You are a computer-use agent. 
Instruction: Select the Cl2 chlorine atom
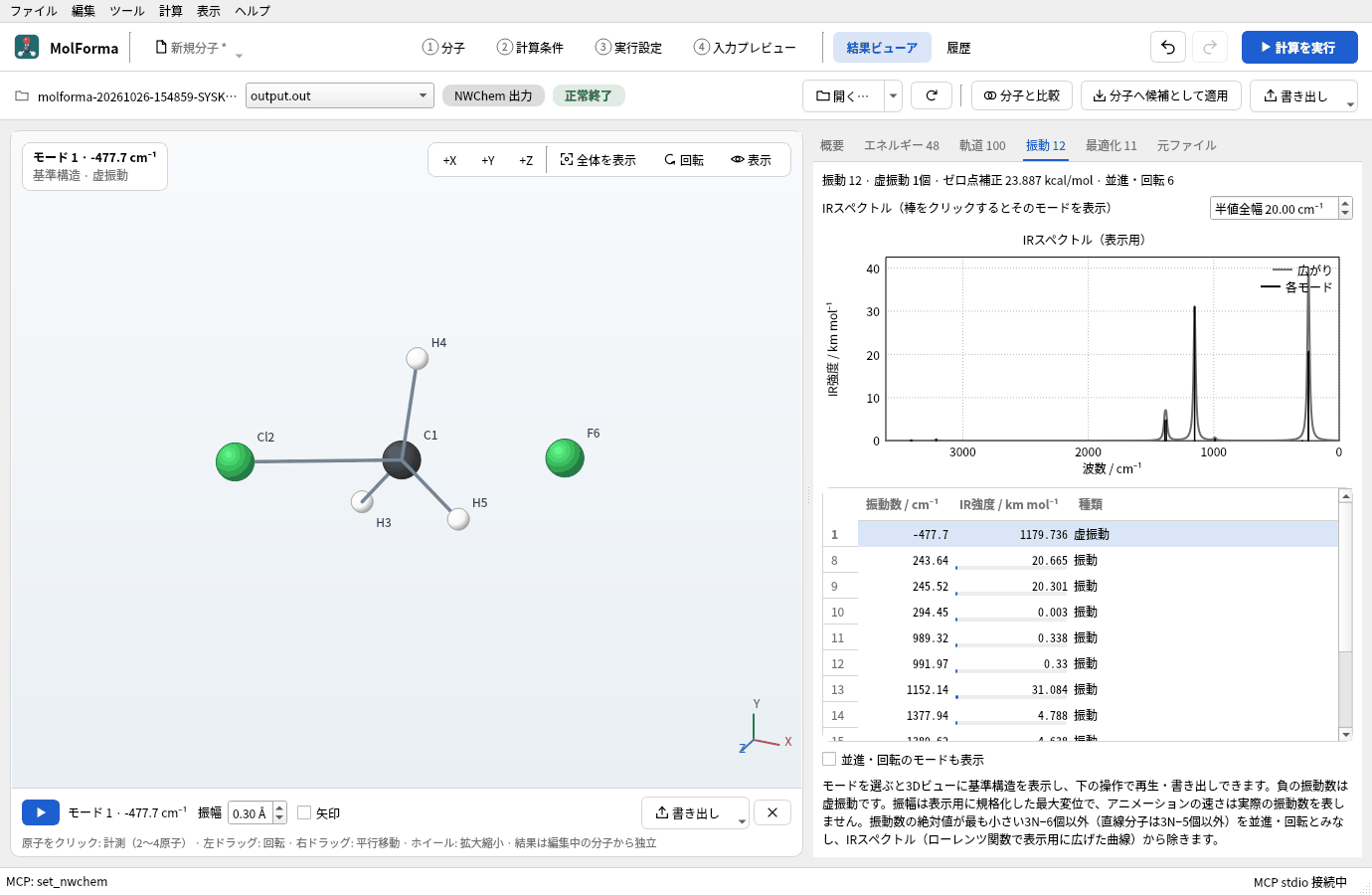[x=236, y=461]
